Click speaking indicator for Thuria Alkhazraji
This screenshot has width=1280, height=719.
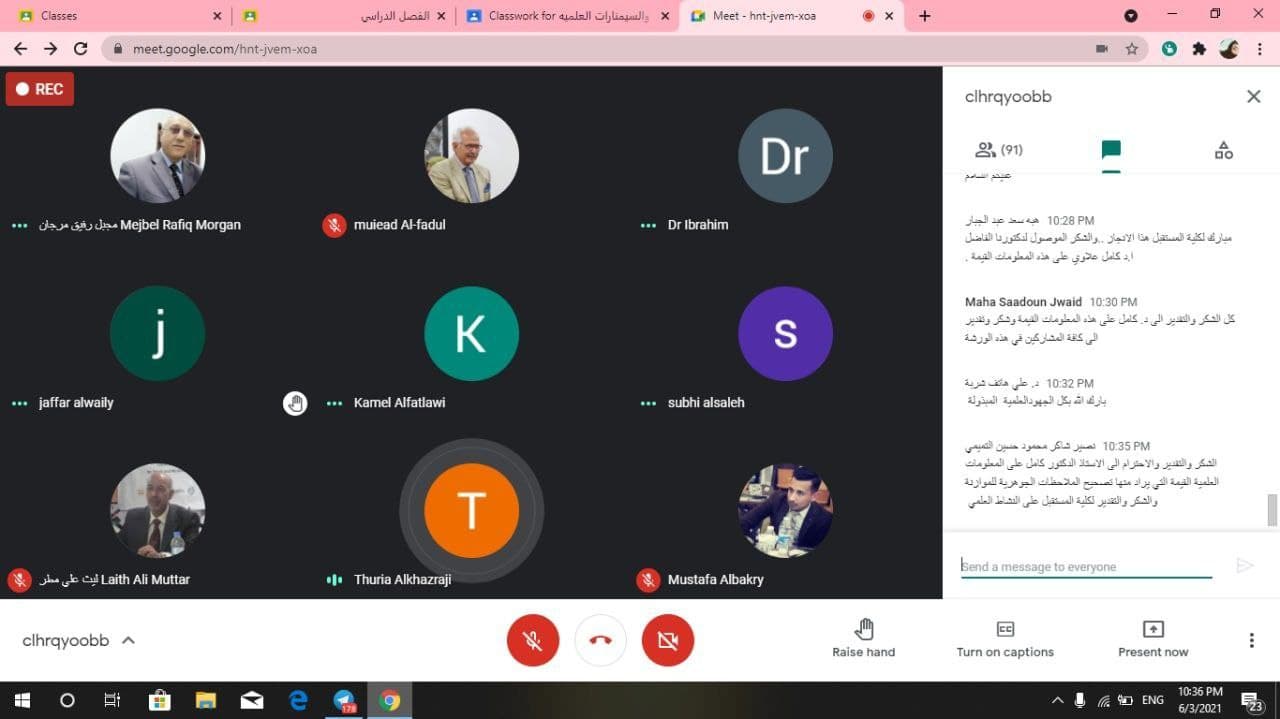(x=334, y=579)
